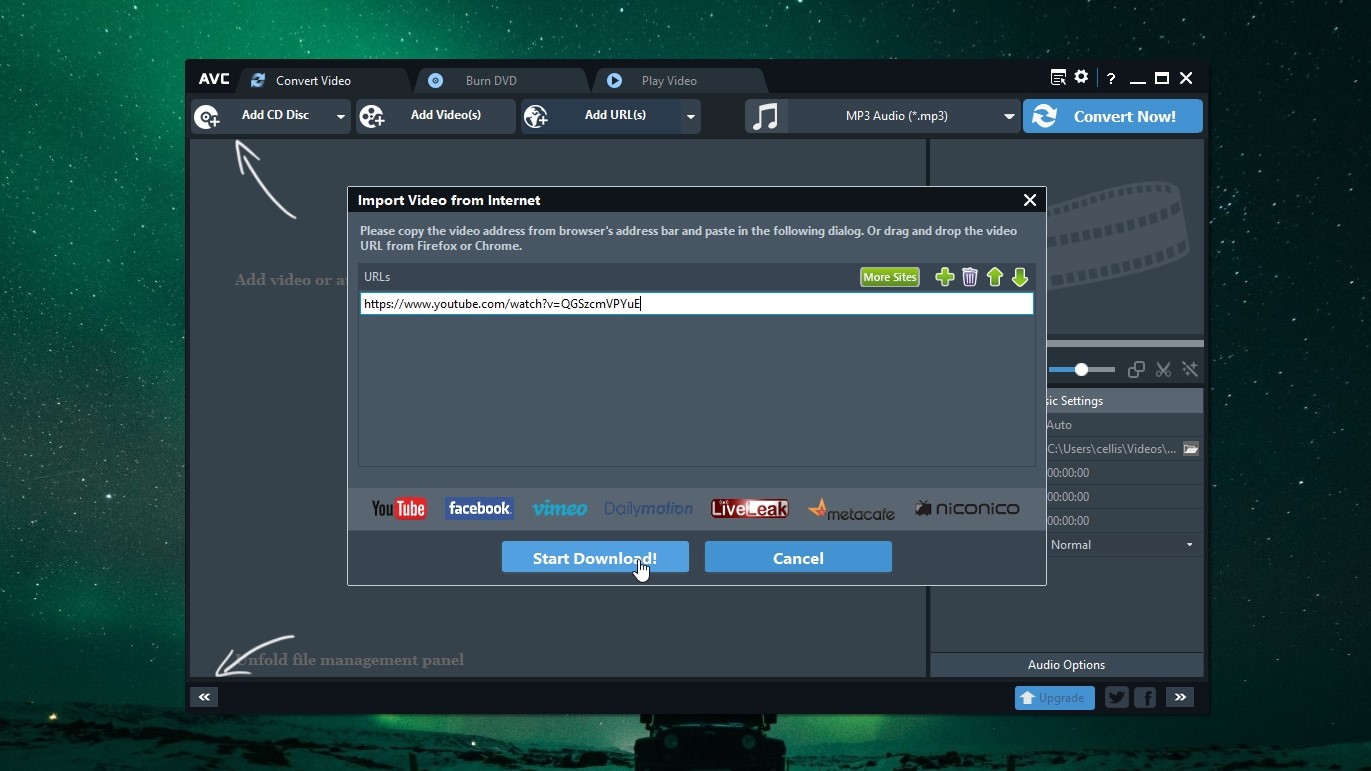Click the More Sites button
Image resolution: width=1371 pixels, height=771 pixels.
(x=889, y=277)
